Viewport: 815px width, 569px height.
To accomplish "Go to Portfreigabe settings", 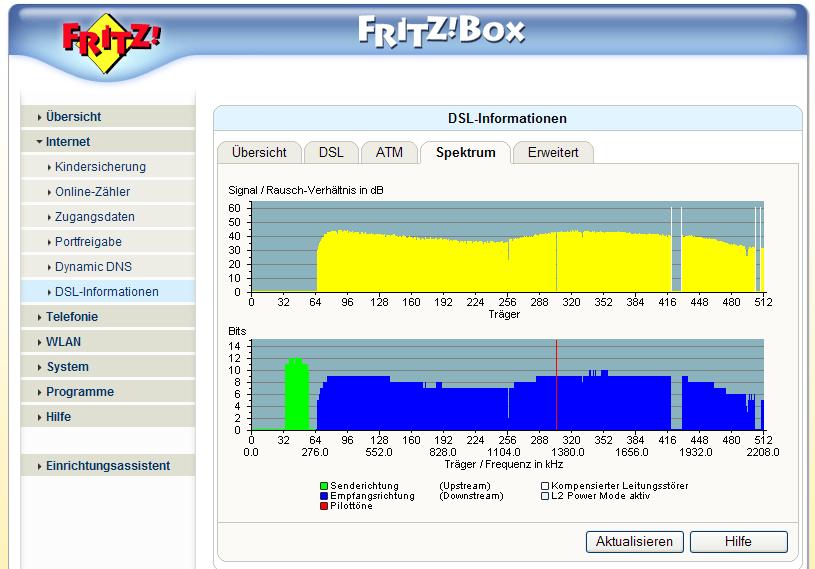I will click(88, 242).
